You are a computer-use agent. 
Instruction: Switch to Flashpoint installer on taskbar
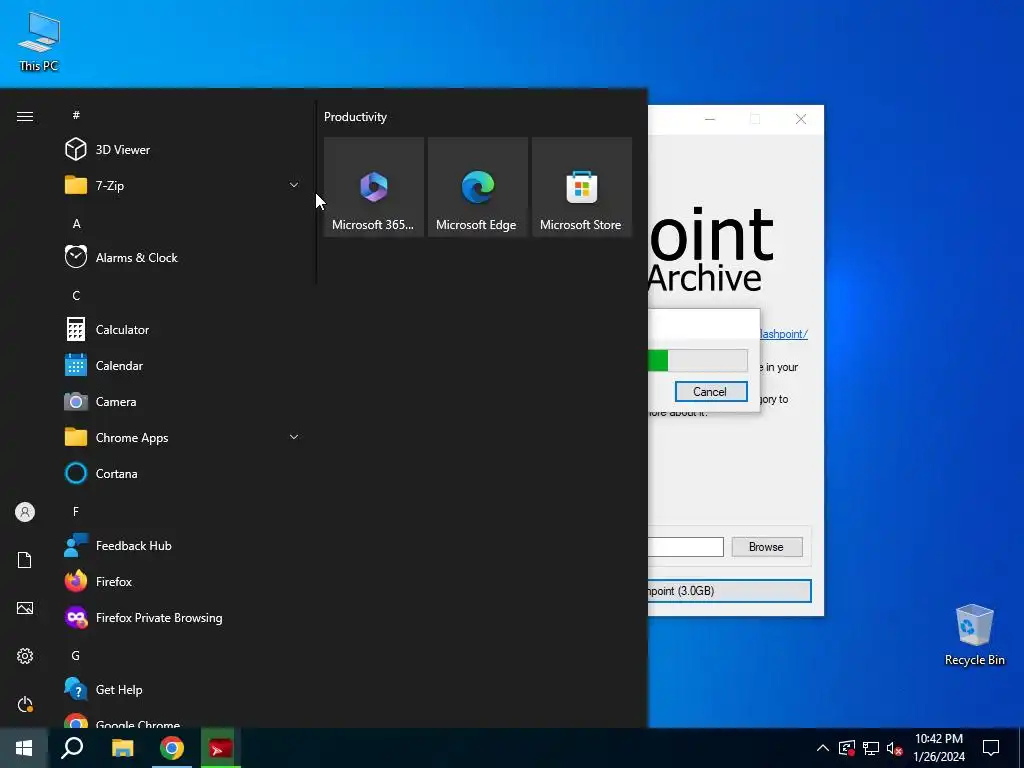pyautogui.click(x=221, y=748)
